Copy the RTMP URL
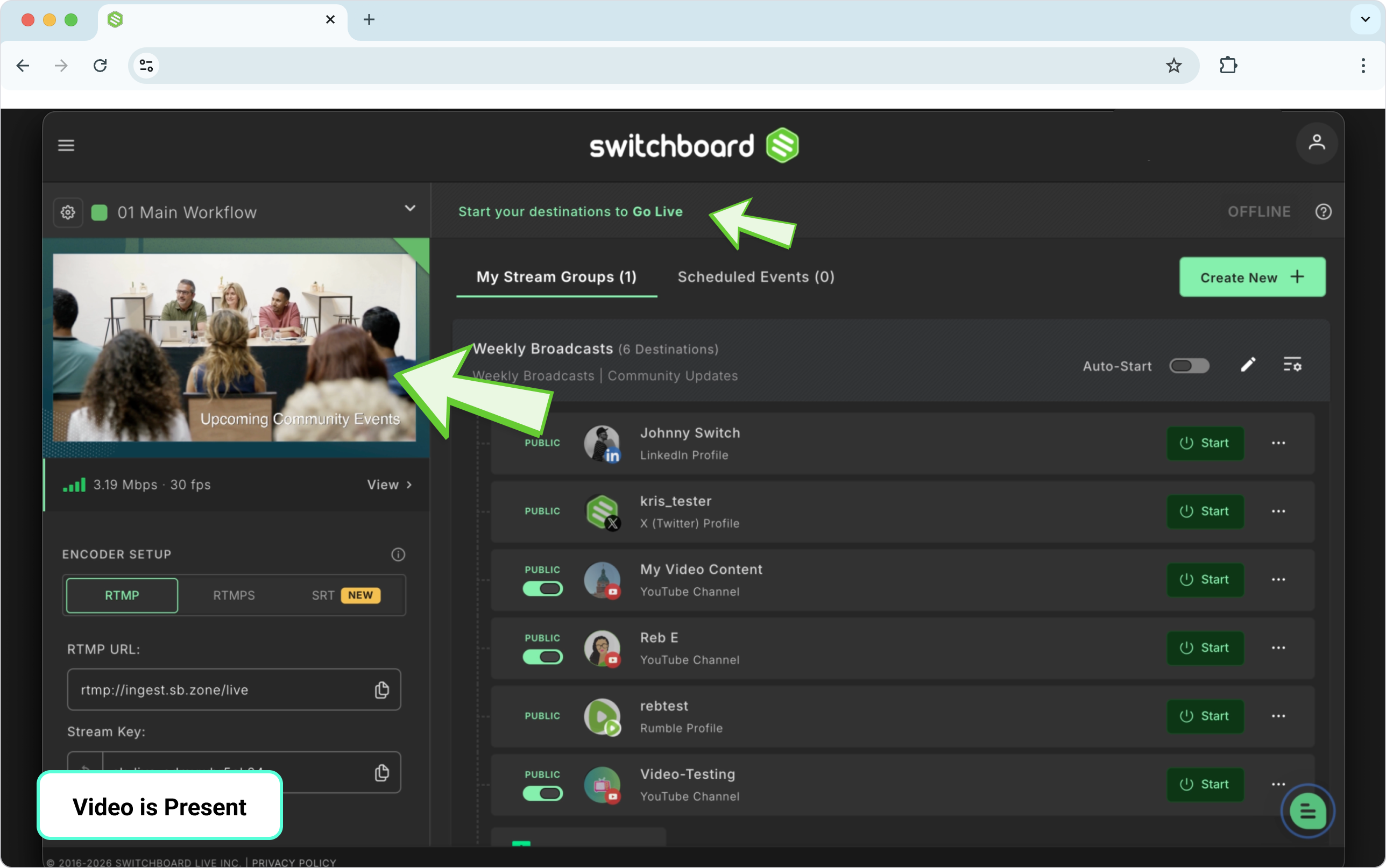 [382, 689]
